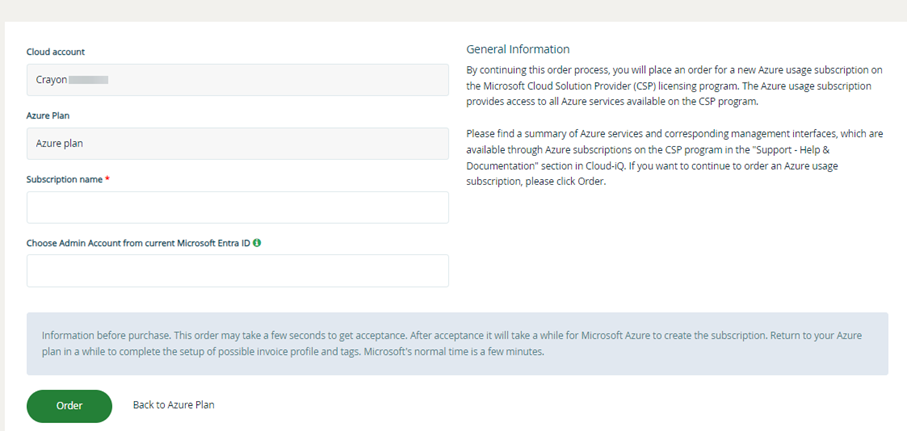Go back via Back to Azure Plan link
907x431 pixels.
coord(174,405)
